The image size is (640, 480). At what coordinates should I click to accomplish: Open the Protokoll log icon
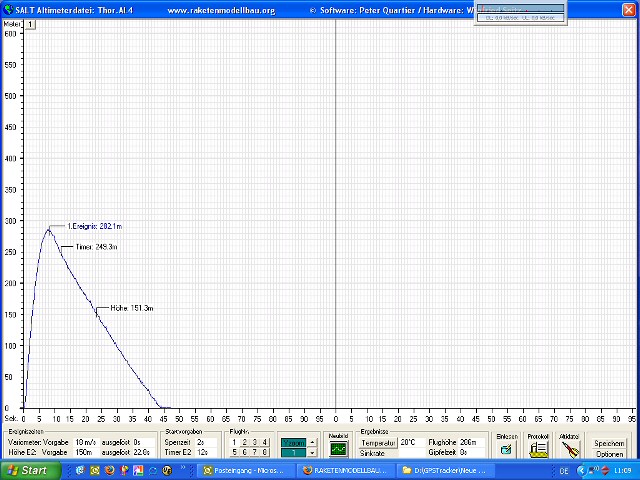point(538,449)
